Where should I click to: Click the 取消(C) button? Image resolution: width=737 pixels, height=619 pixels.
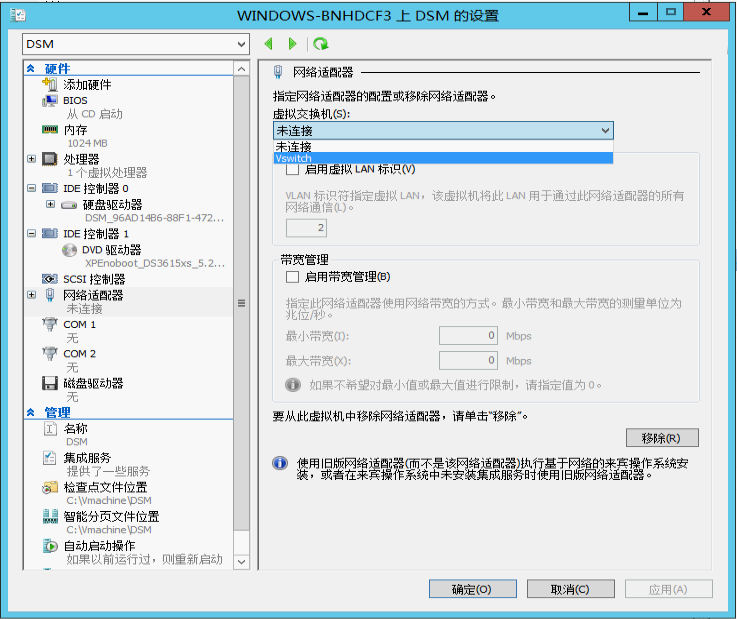(x=571, y=589)
